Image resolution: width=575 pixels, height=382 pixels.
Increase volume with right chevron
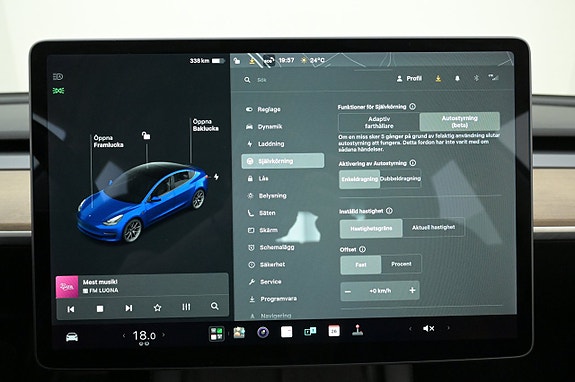pos(448,328)
